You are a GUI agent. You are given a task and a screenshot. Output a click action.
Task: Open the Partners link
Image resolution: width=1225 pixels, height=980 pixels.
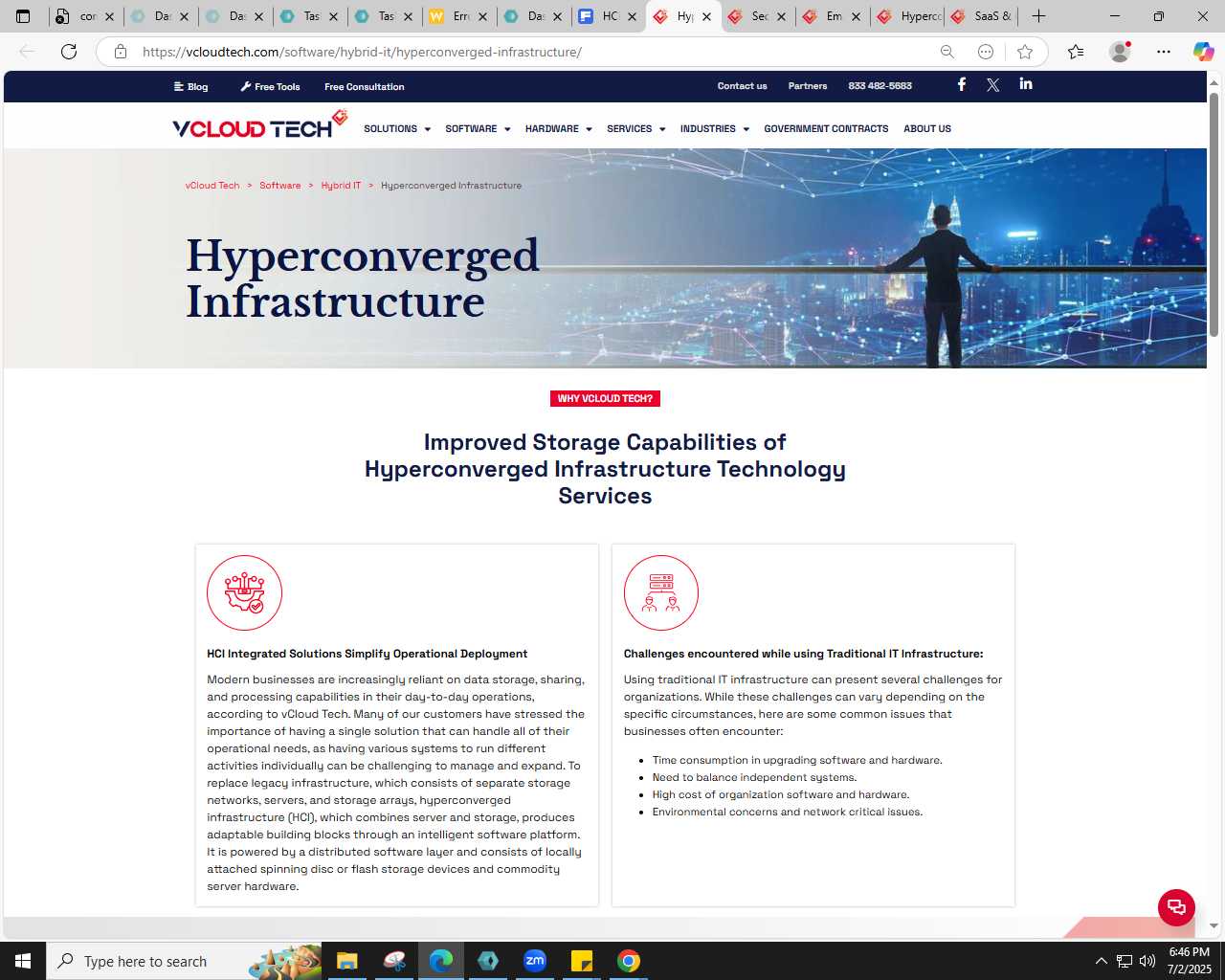point(808,85)
